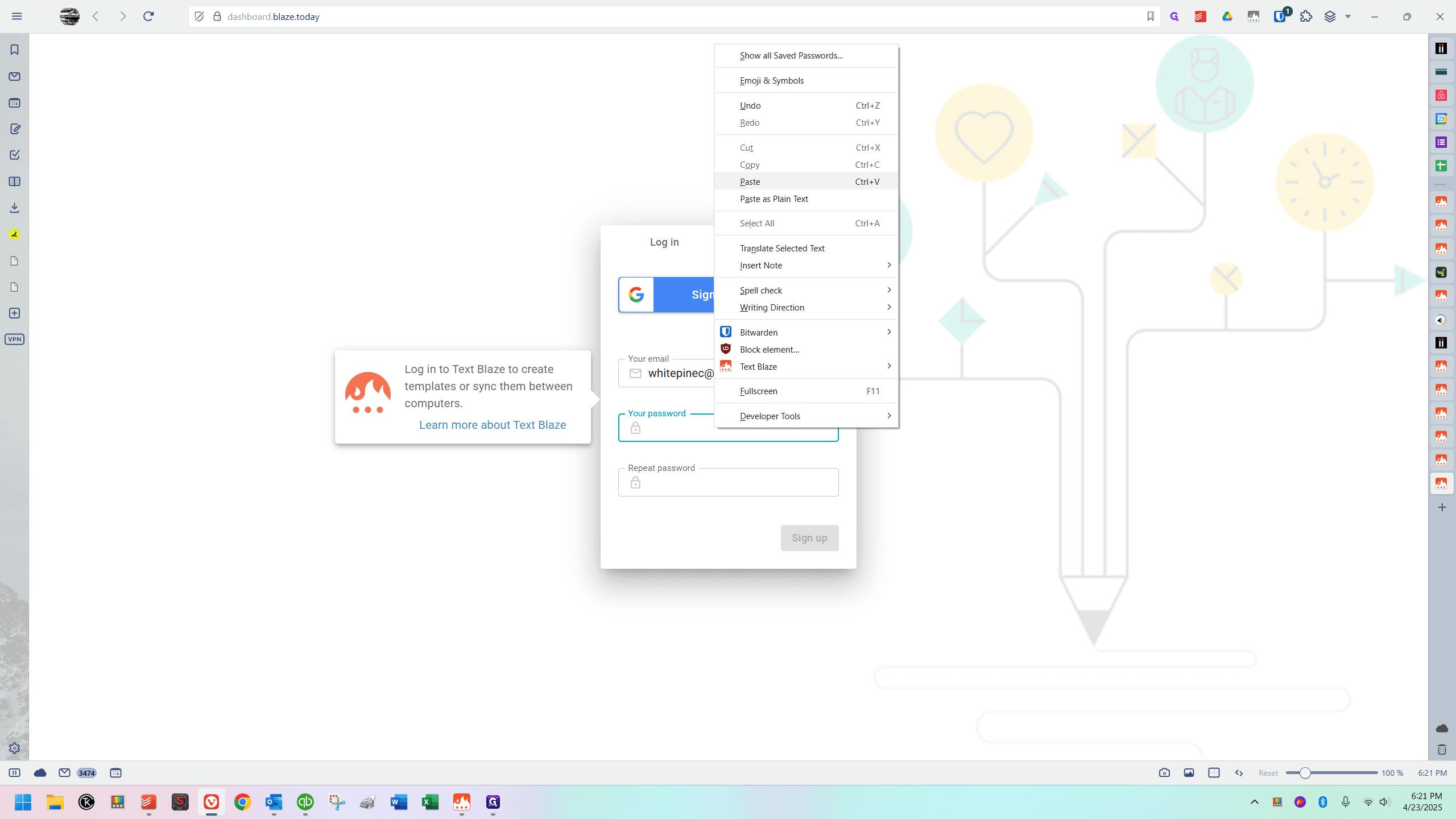Screen dimensions: 1456x819
Task: Expand Developer Tools submenu
Action: pos(806,416)
